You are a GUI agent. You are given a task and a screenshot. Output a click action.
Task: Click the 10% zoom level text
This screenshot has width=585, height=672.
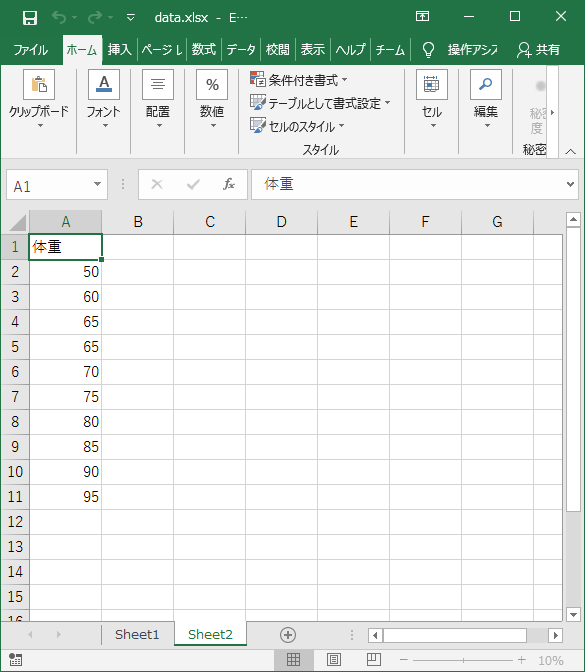[x=551, y=660]
